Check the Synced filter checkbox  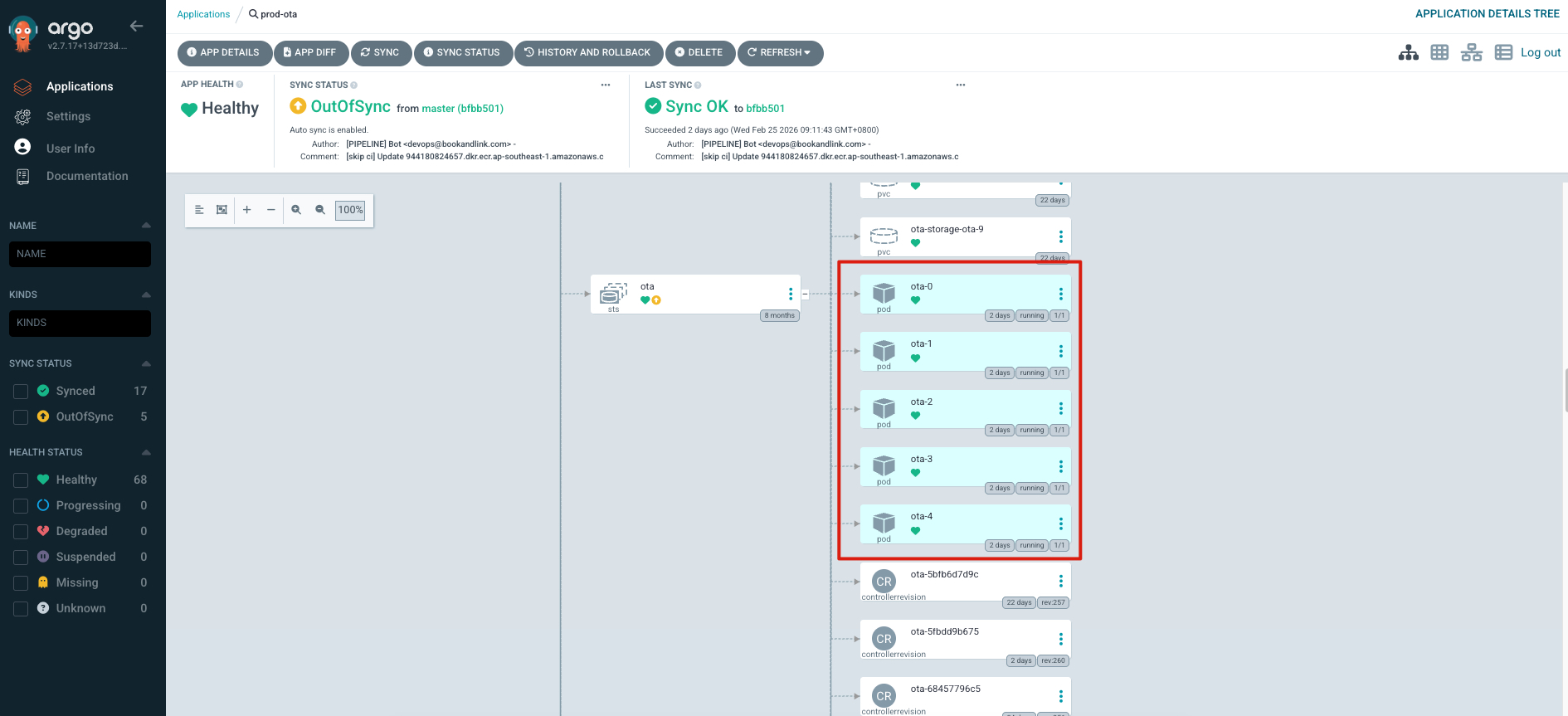pyautogui.click(x=22, y=392)
